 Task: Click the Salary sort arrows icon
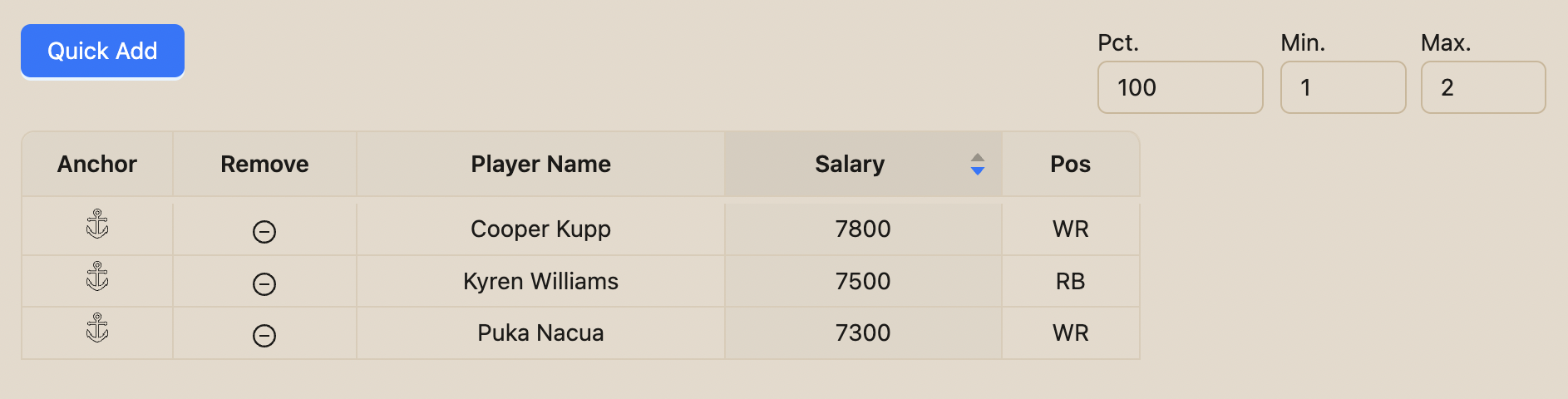(x=978, y=164)
